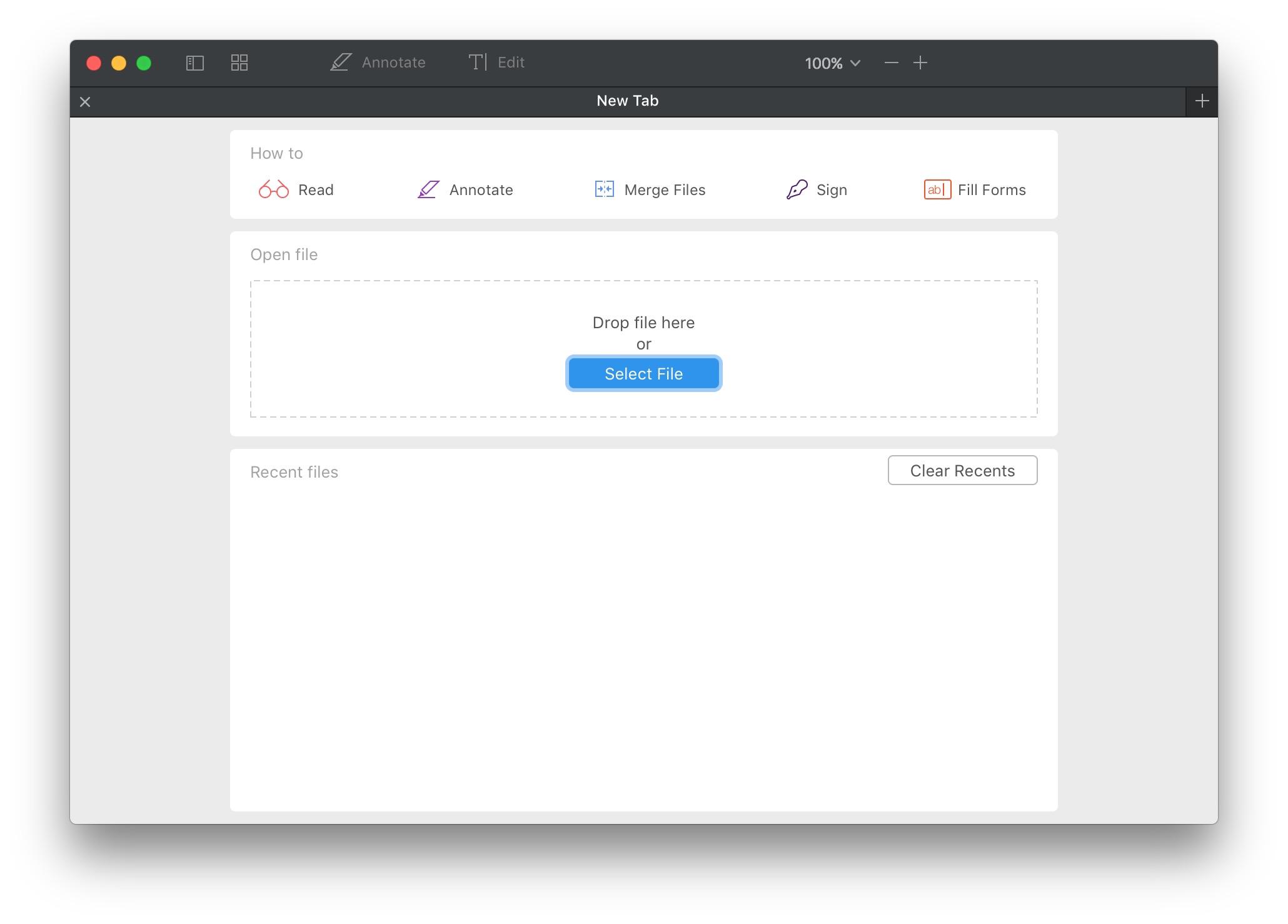Click the Drop file here area
The width and height of the screenshot is (1288, 924).
pyautogui.click(x=643, y=323)
